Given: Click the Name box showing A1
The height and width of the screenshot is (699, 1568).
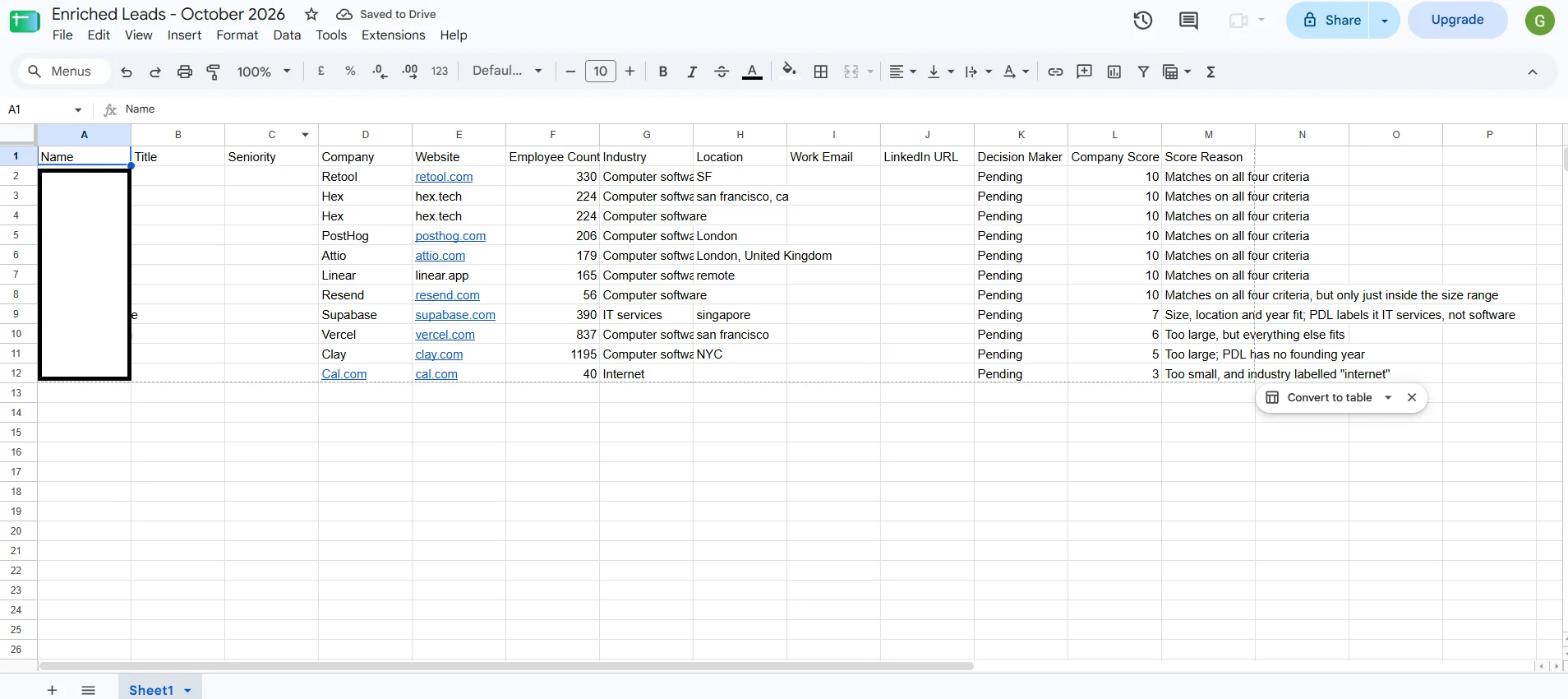Looking at the screenshot, I should (x=45, y=109).
